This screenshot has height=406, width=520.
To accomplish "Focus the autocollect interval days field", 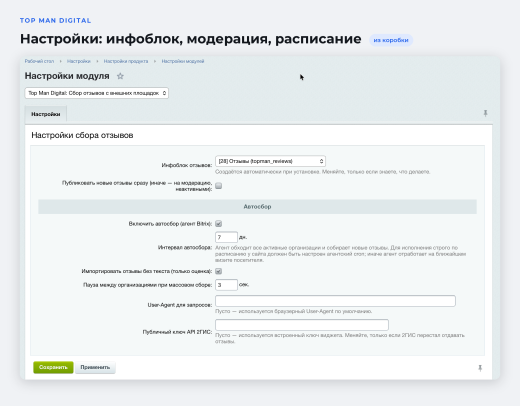I will tap(226, 237).
